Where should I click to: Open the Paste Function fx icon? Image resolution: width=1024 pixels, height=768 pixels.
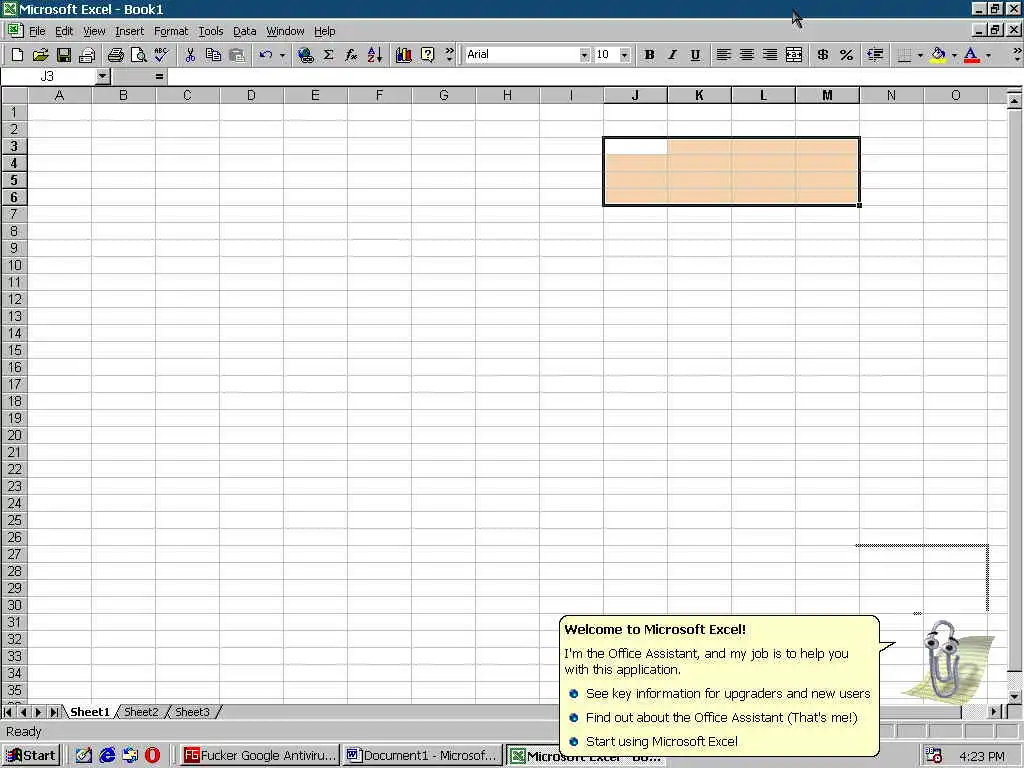point(351,55)
